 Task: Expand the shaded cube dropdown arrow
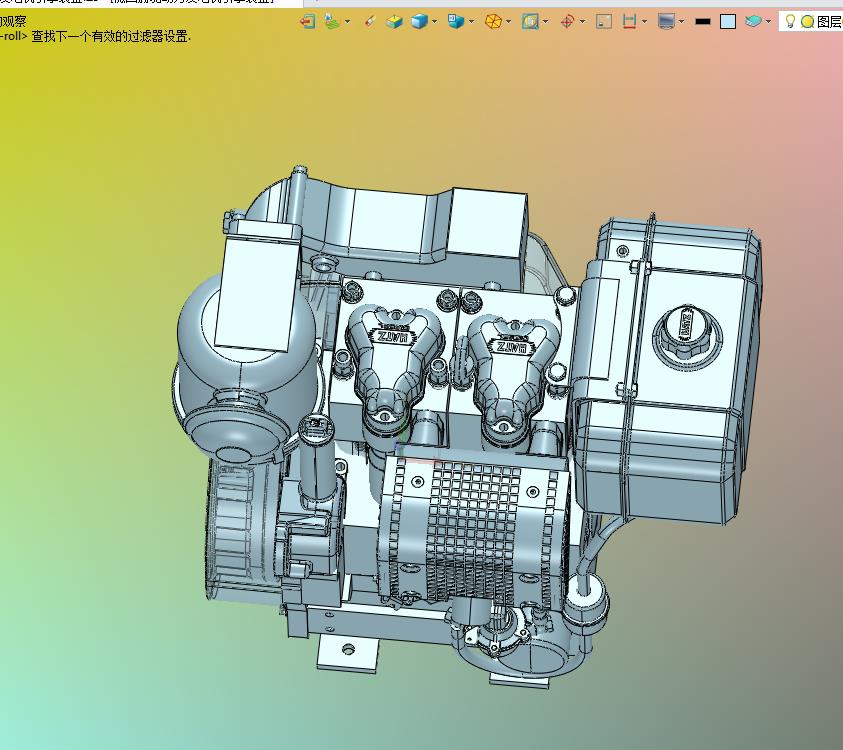coord(434,22)
